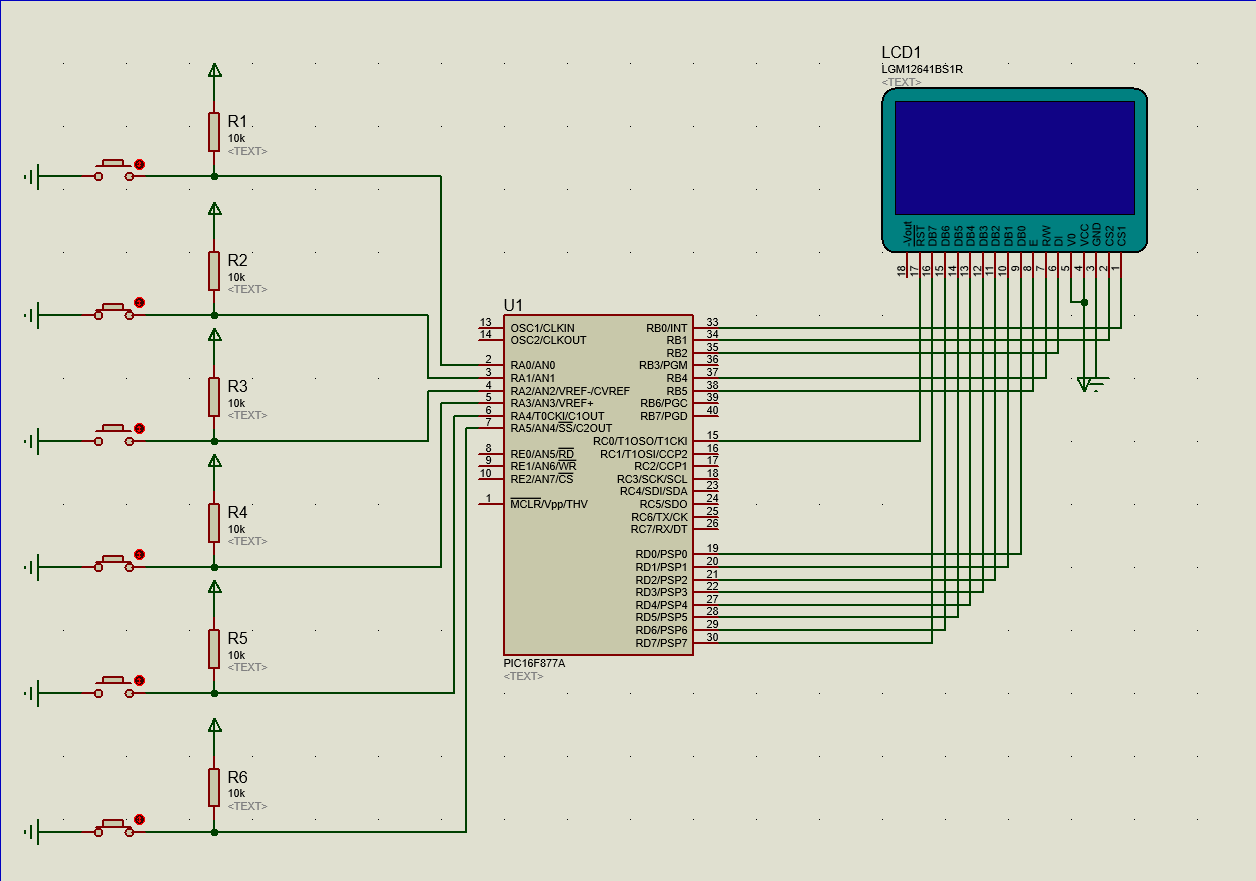Select the ground symbol left of R3's button
This screenshot has width=1256, height=881.
[x=33, y=441]
